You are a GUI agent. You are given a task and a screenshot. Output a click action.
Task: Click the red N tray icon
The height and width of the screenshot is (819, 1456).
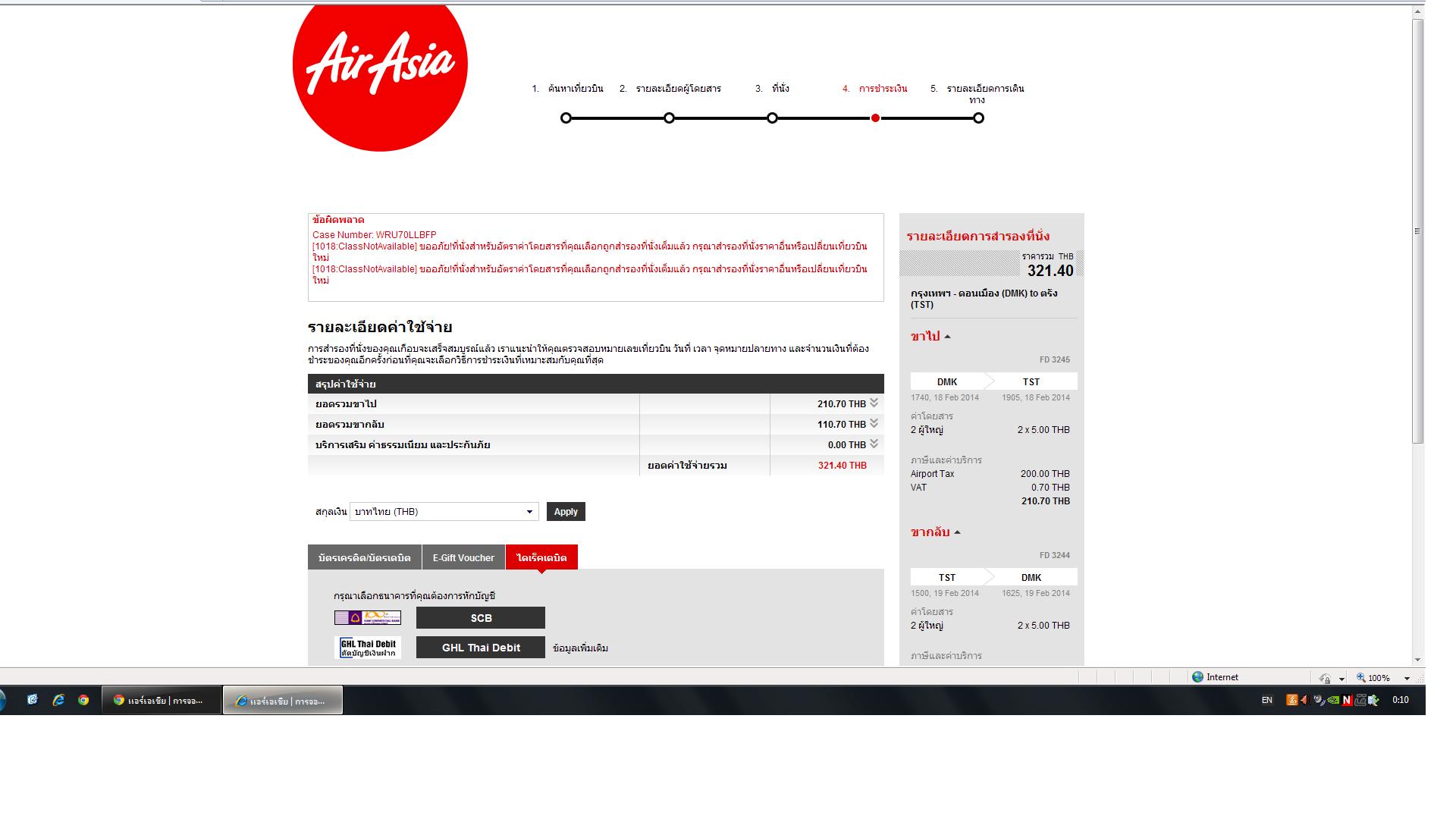coord(1347,700)
